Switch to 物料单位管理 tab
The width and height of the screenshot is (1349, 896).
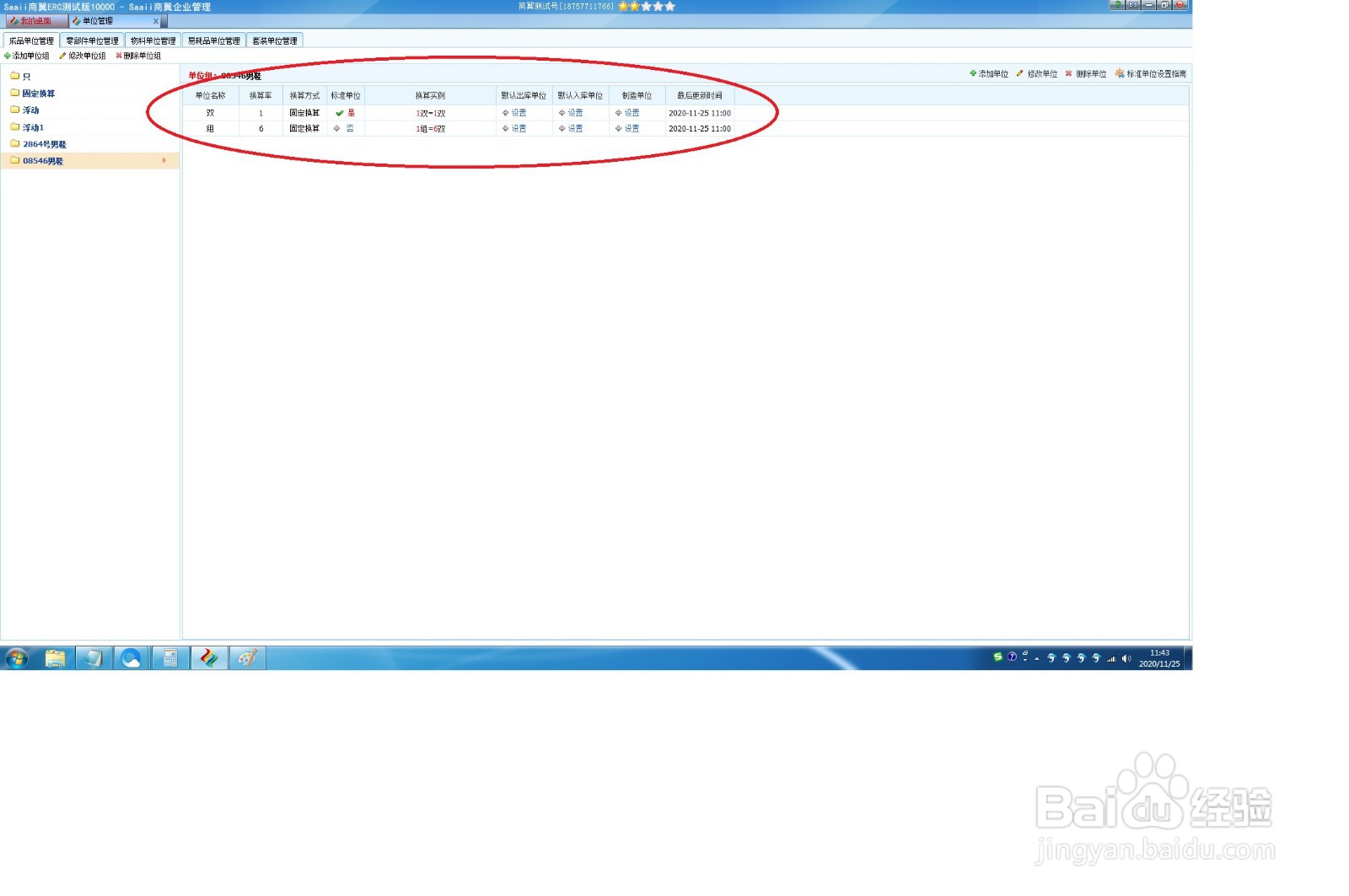tap(153, 40)
